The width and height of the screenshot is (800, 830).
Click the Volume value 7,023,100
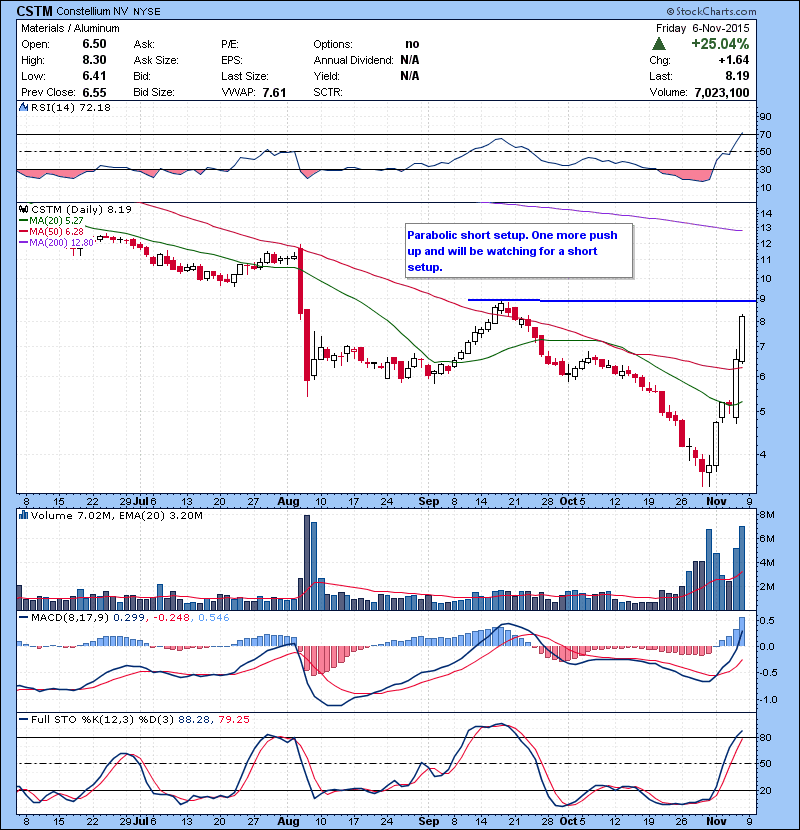click(x=722, y=92)
